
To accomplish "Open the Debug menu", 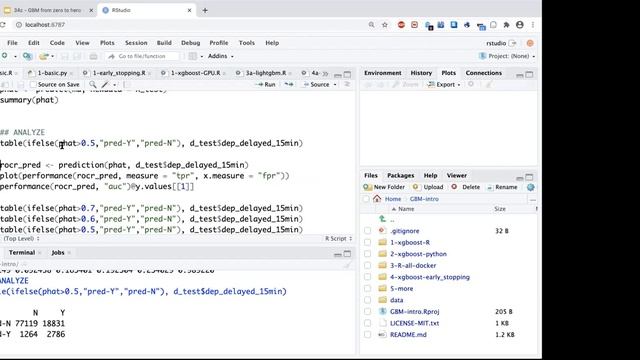I will coord(191,43).
